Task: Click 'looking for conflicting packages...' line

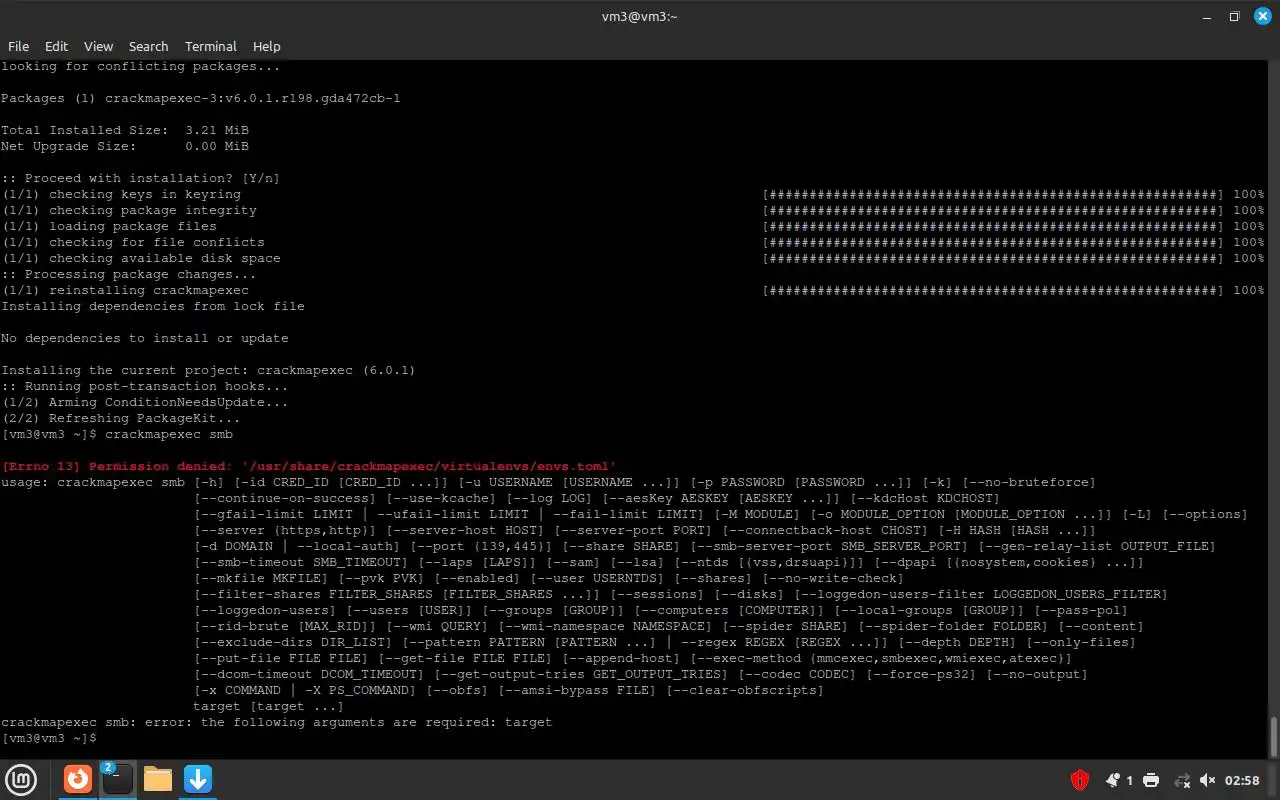Action: coord(141,66)
